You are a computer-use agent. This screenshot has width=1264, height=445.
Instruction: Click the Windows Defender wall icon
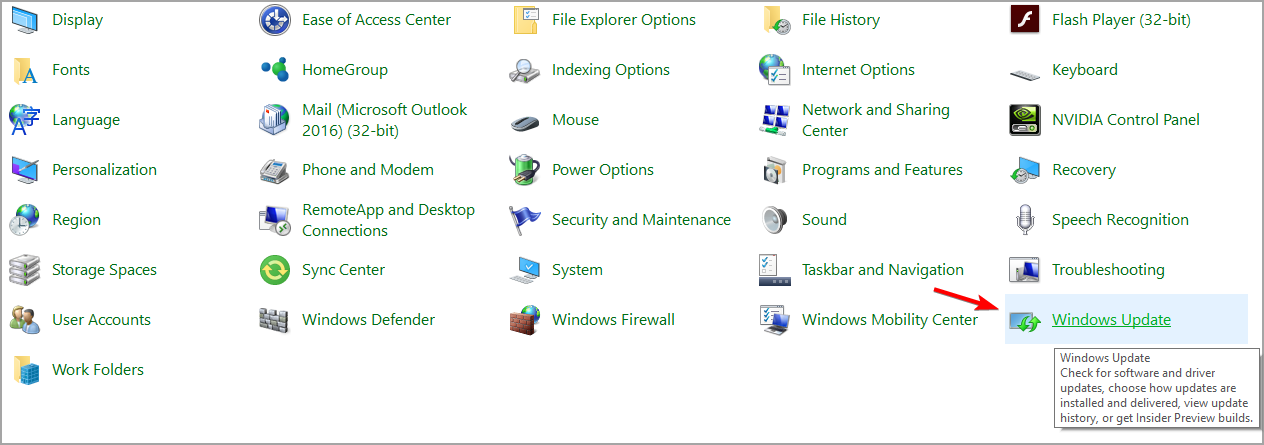click(275, 320)
